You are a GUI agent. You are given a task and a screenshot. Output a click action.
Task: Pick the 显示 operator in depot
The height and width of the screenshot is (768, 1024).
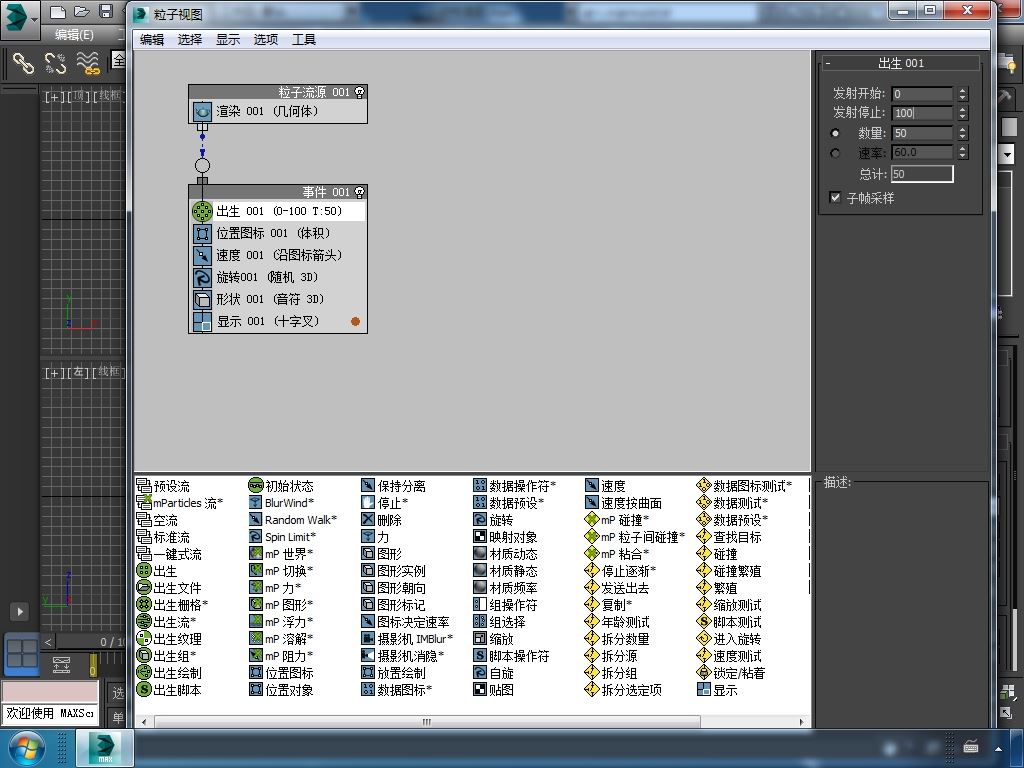717,690
